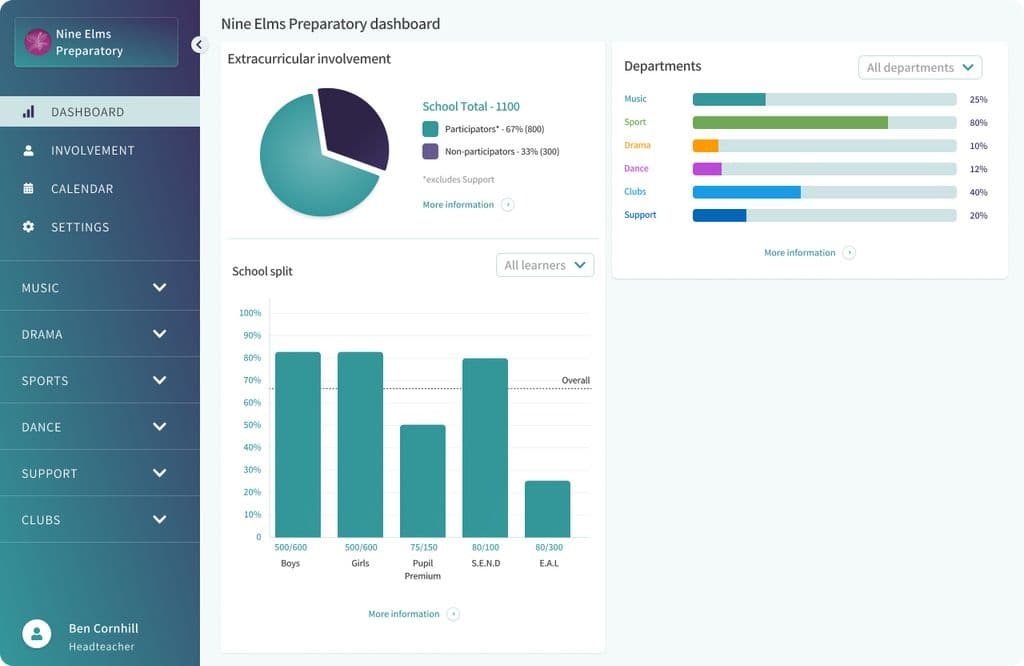
Task: Open the All departments dropdown
Action: click(x=920, y=67)
